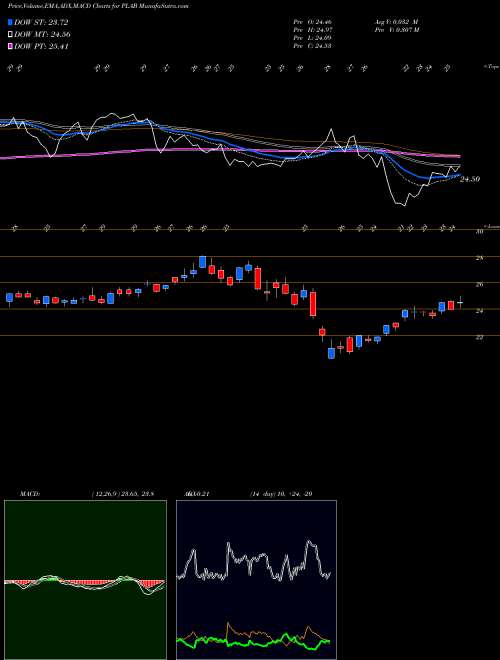Screen dimensions: 500x660
Task: Click the magenta DOW PT legend swatch
Action: [x=11, y=46]
